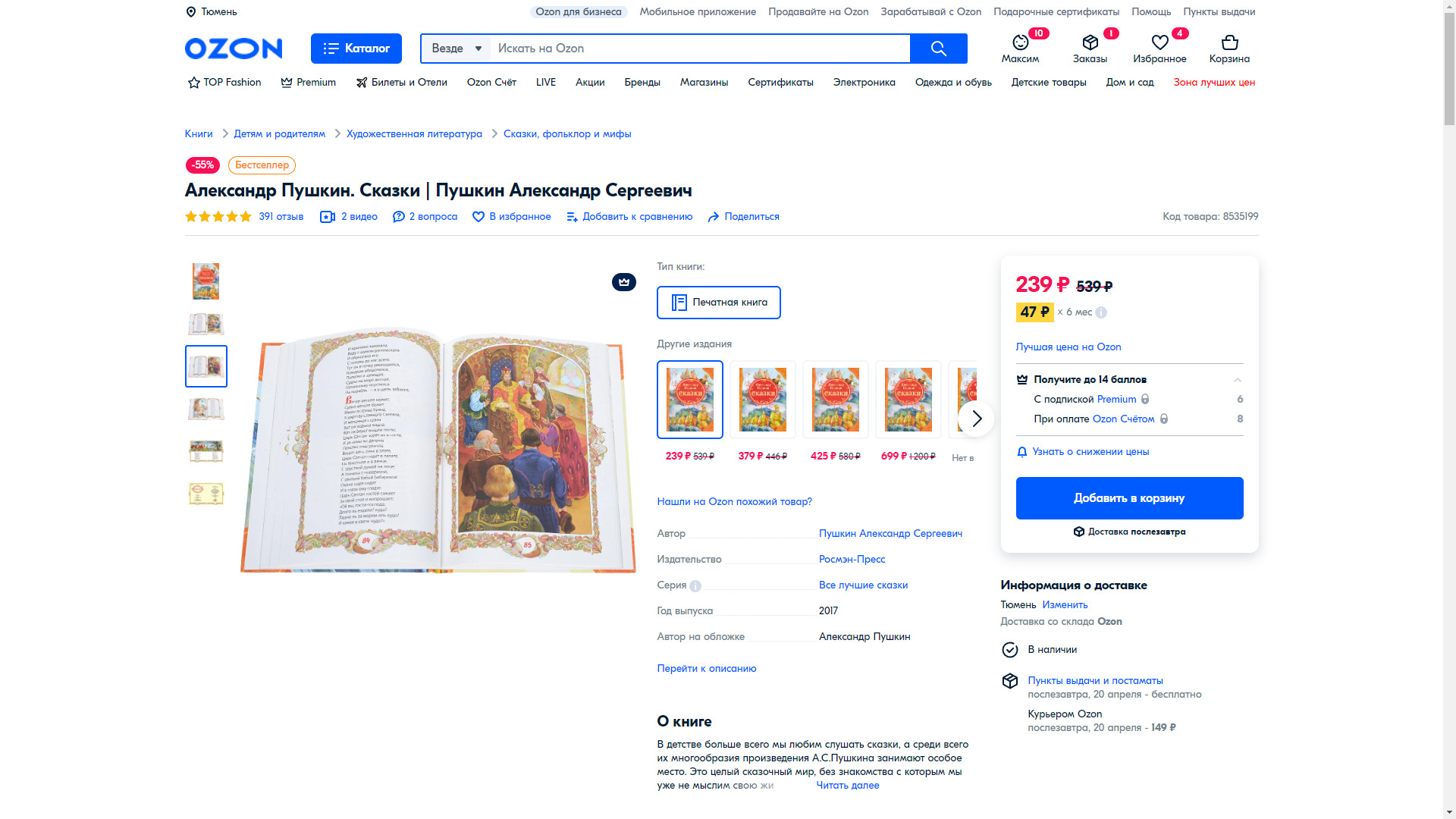This screenshot has height=819, width=1456.
Task: Click the Тюмень location pin icon
Action: [191, 12]
